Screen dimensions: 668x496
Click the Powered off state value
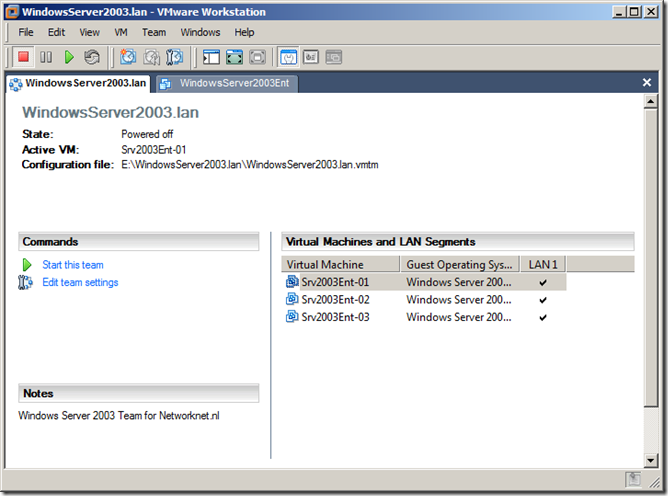coord(147,134)
